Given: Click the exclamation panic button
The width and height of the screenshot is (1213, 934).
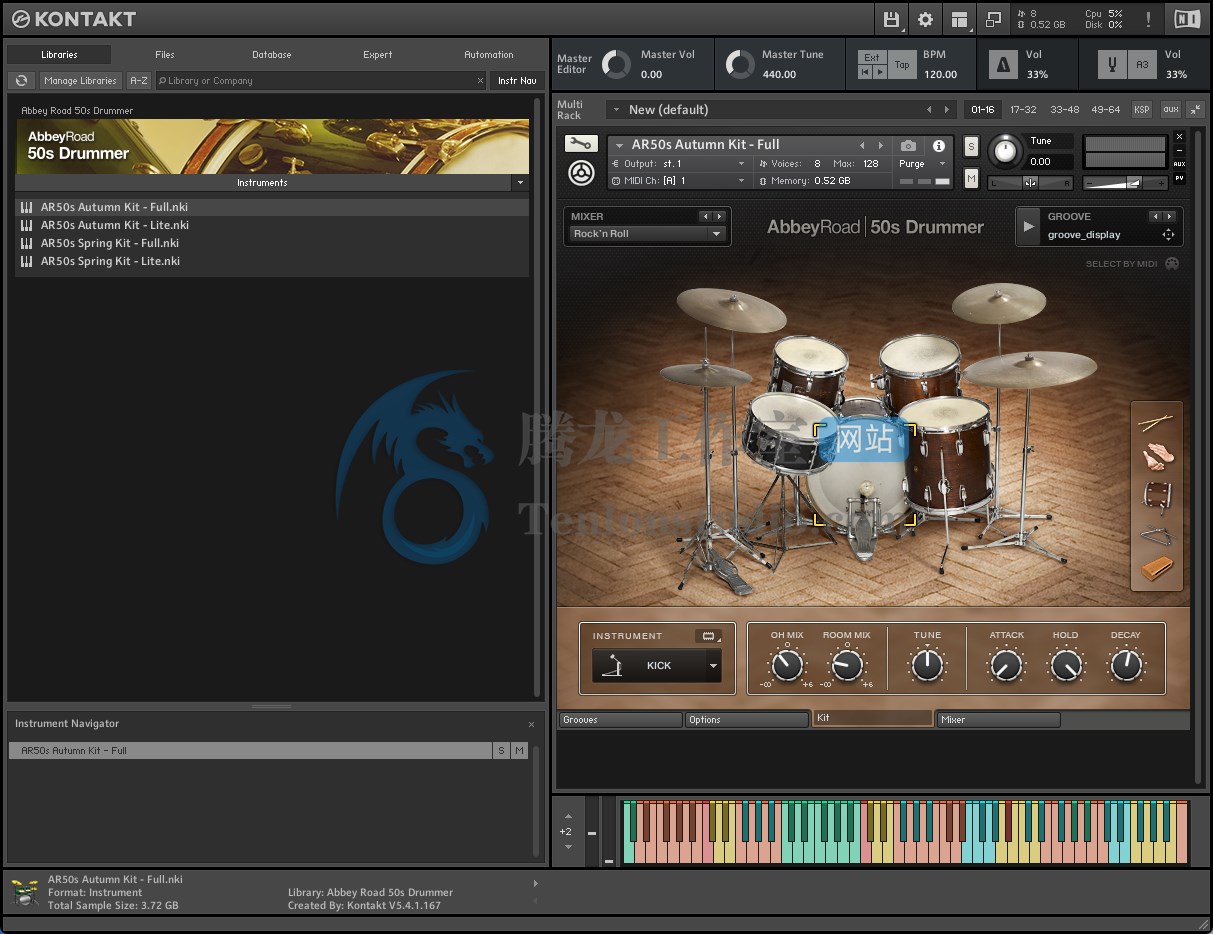Looking at the screenshot, I should 1148,19.
